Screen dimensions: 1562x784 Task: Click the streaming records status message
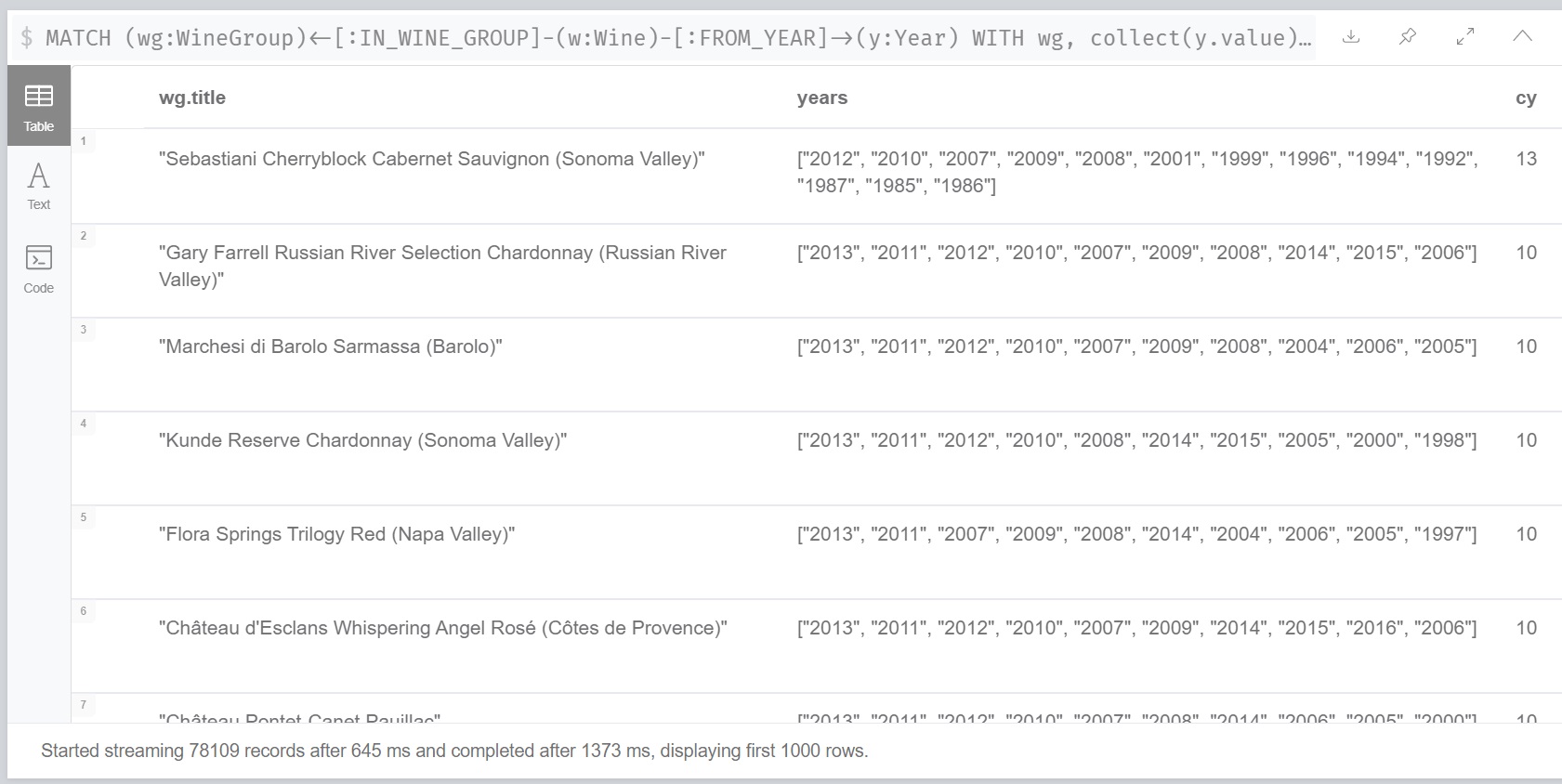pos(454,751)
